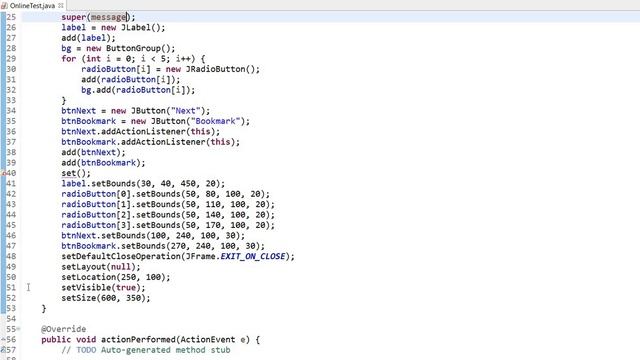Click the underlined "set();" call on line 40
Screen dimensions: 640x360
click(x=76, y=173)
